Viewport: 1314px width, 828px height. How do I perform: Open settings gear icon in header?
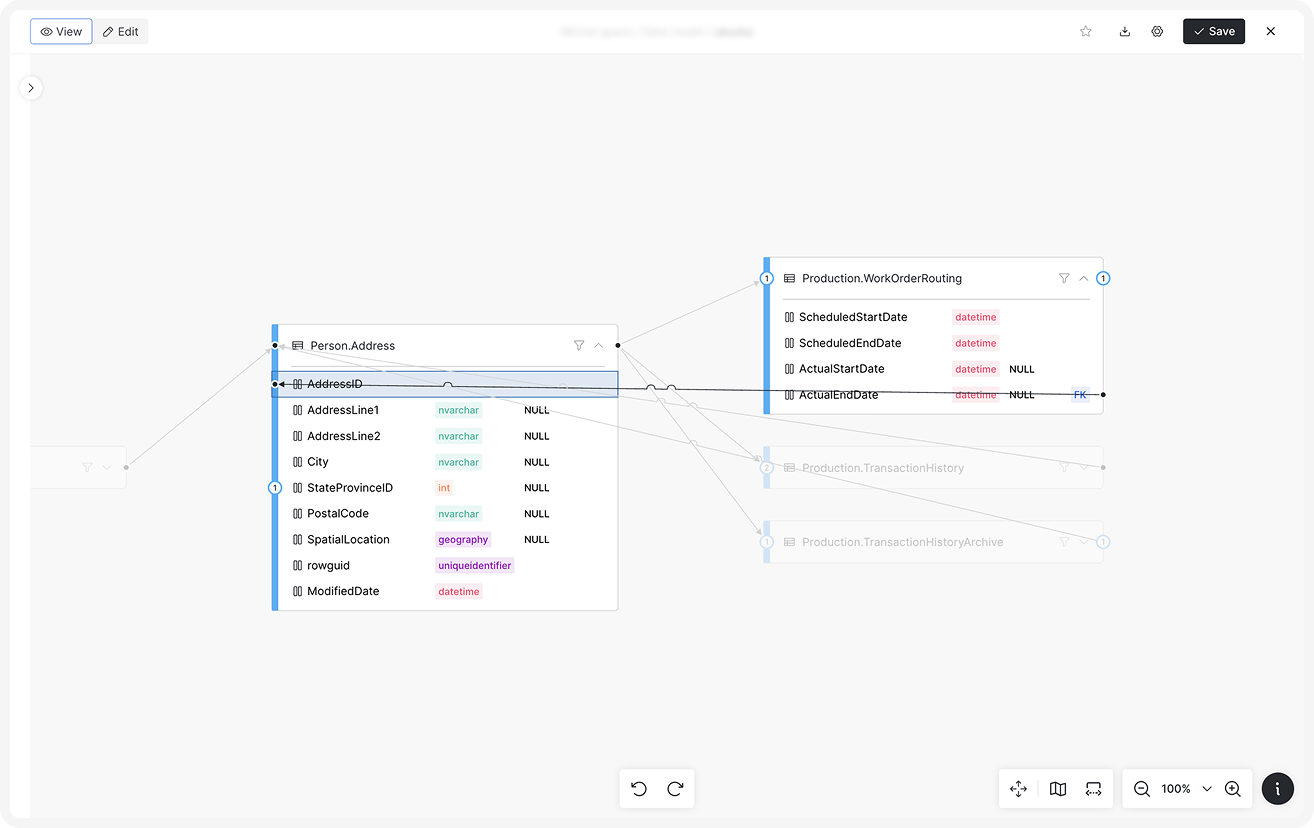pyautogui.click(x=1157, y=31)
